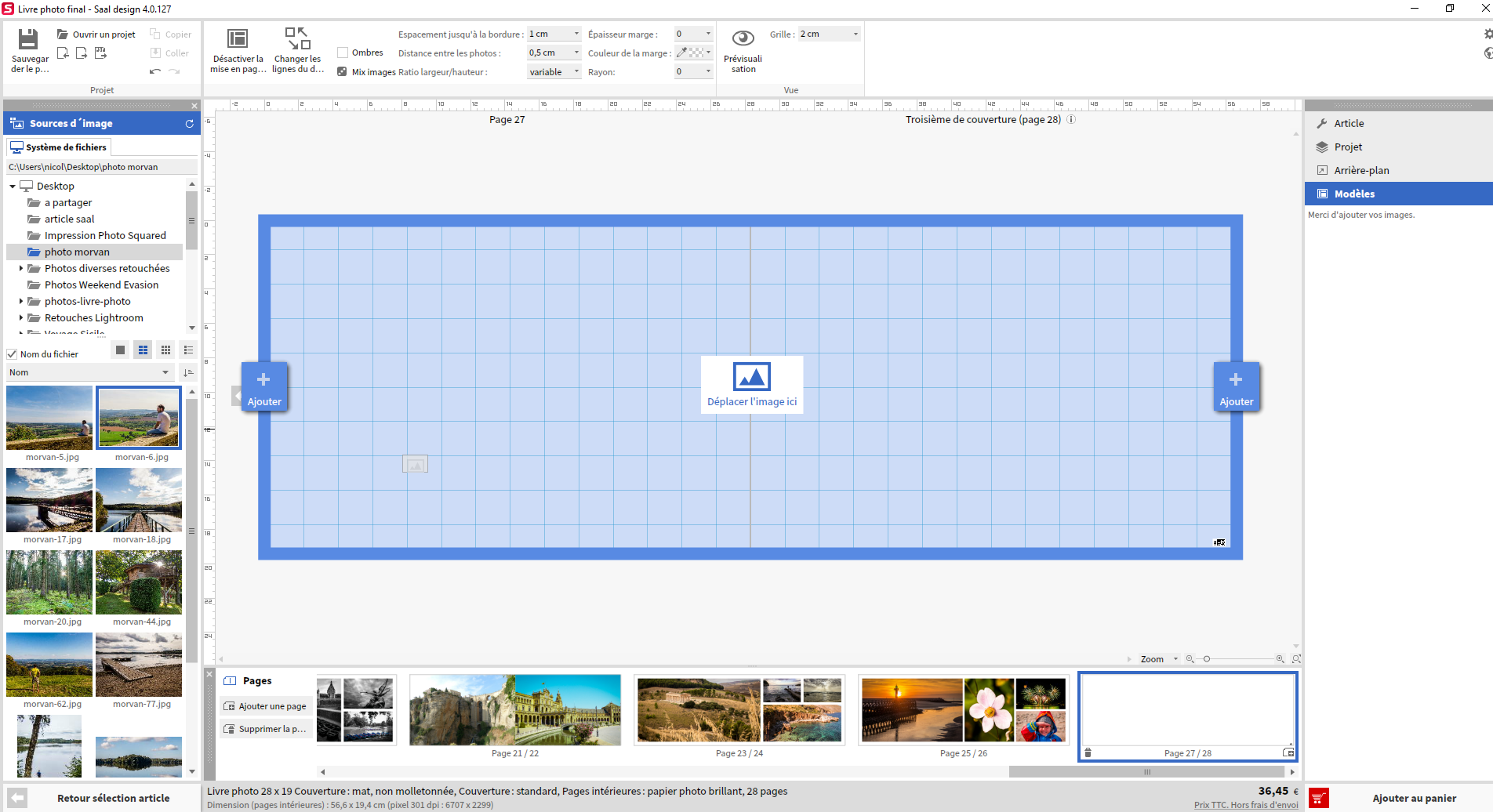Switch to list view of images
The width and height of the screenshot is (1493, 812).
[188, 350]
